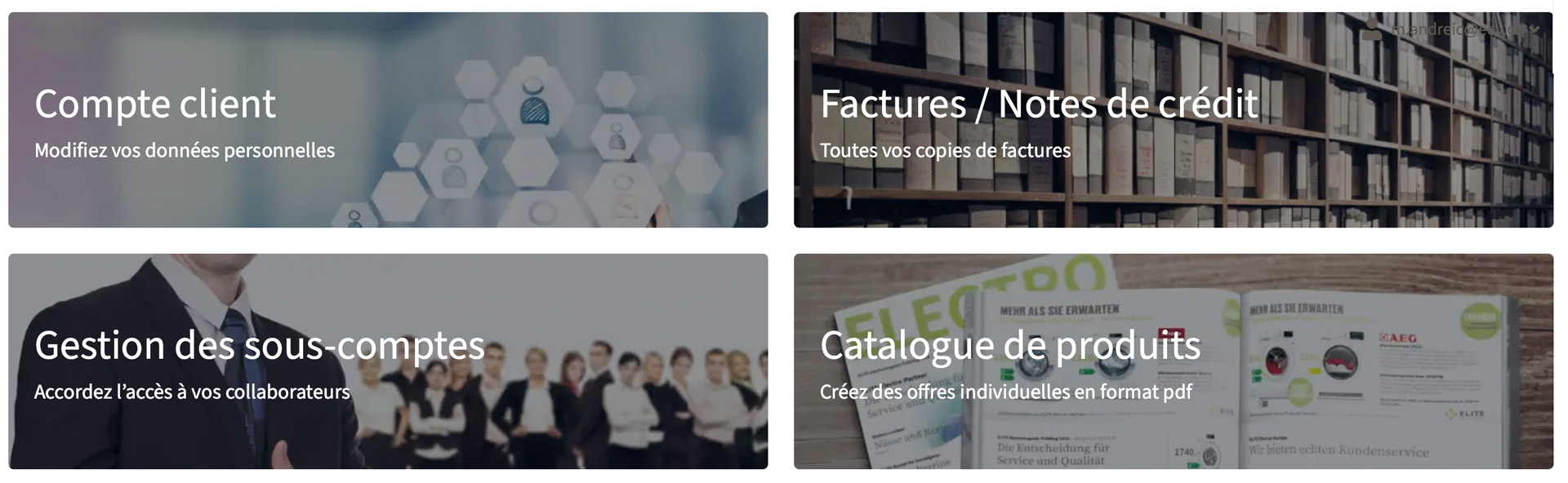Click 'Créez des offres individuelles en format pdf'
Screen dimensions: 1568x483
tap(1006, 392)
